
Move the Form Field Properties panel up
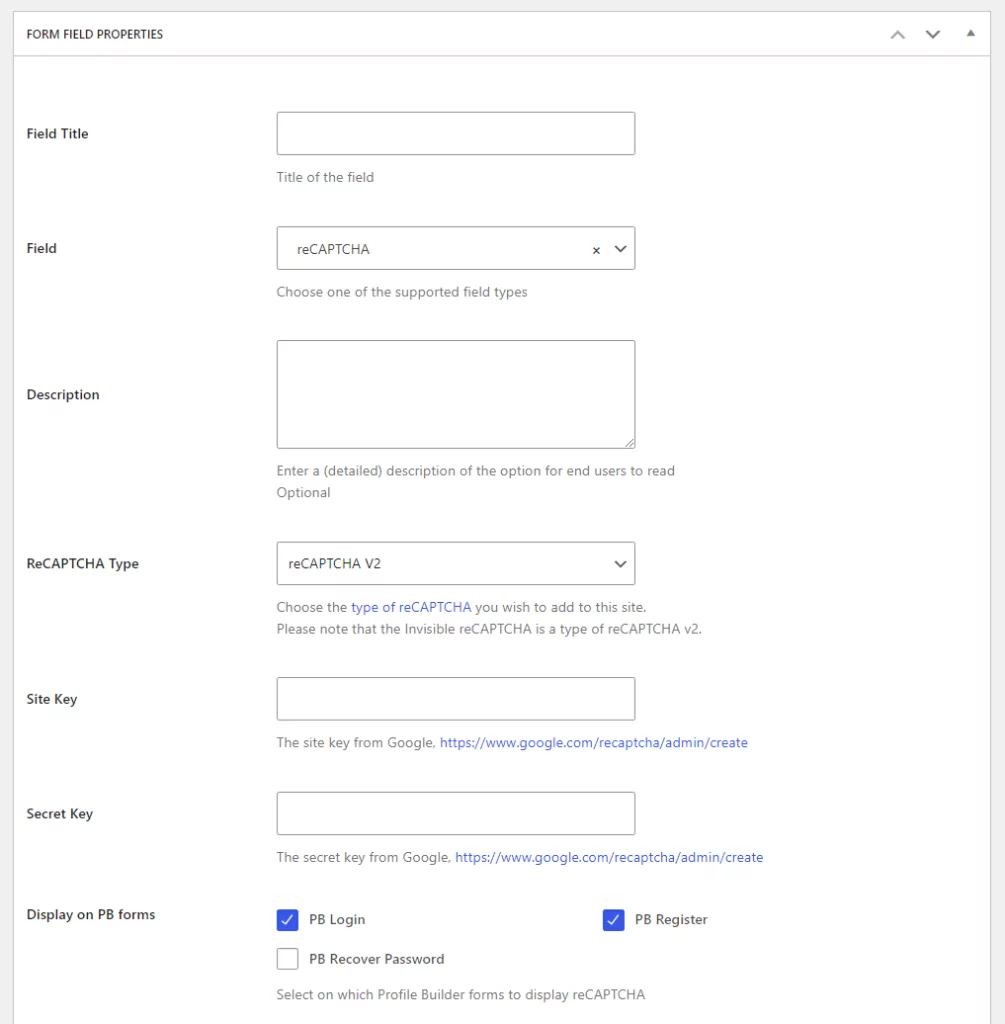click(898, 35)
